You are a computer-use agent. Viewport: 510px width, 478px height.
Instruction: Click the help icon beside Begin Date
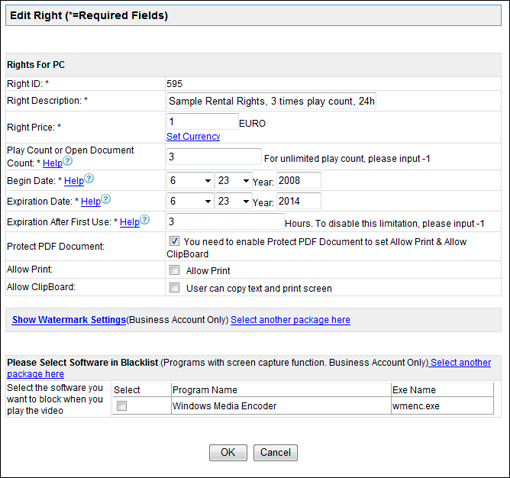[x=89, y=179]
